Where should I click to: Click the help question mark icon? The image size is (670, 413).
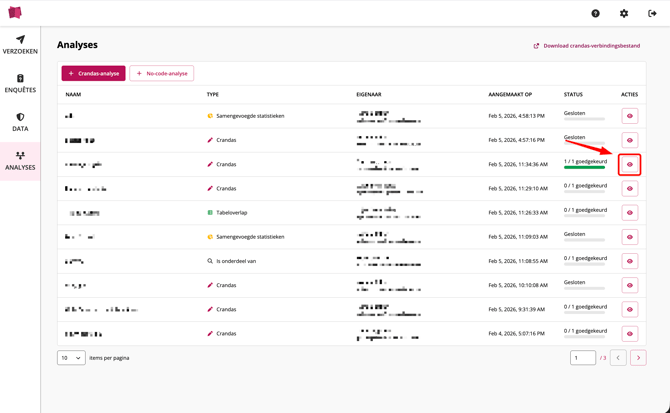595,13
